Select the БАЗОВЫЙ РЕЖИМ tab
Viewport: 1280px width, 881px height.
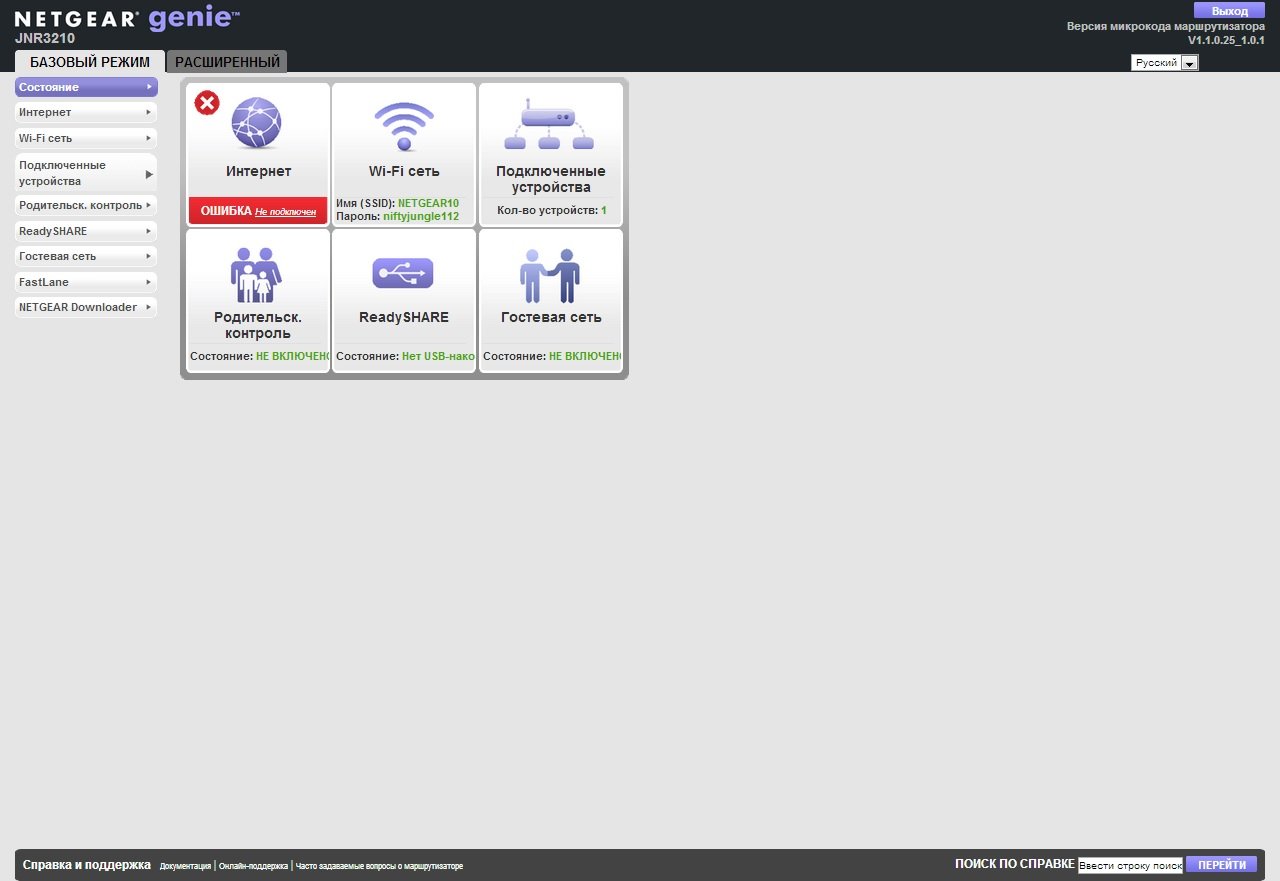click(90, 62)
